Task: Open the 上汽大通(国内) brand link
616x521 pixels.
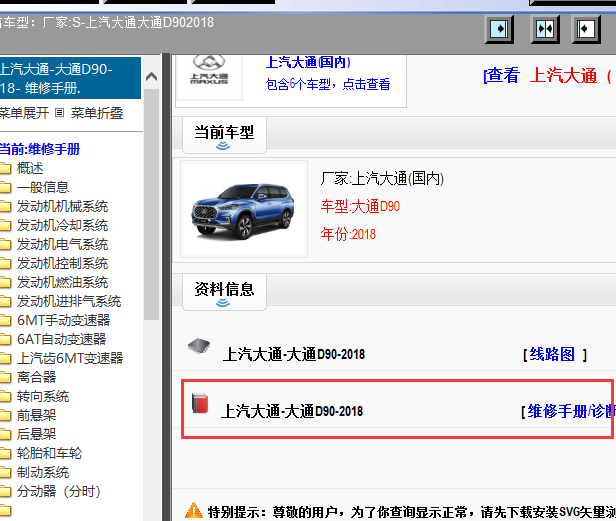Action: 308,62
